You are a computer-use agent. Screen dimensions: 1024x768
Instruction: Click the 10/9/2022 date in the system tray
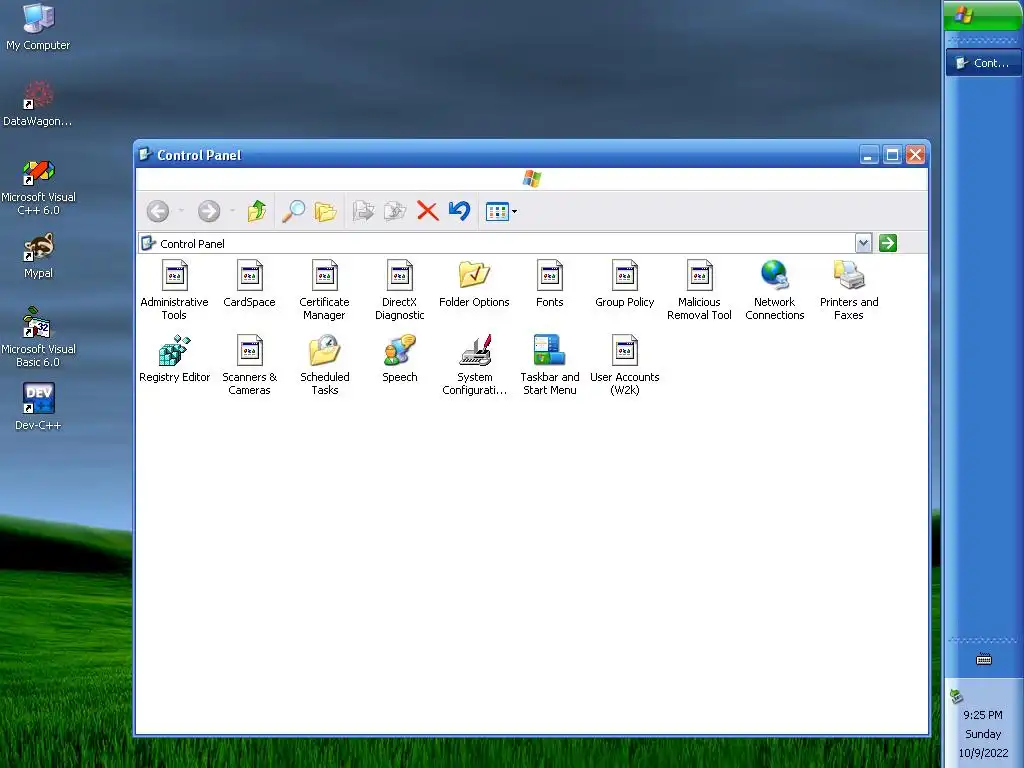(x=983, y=753)
